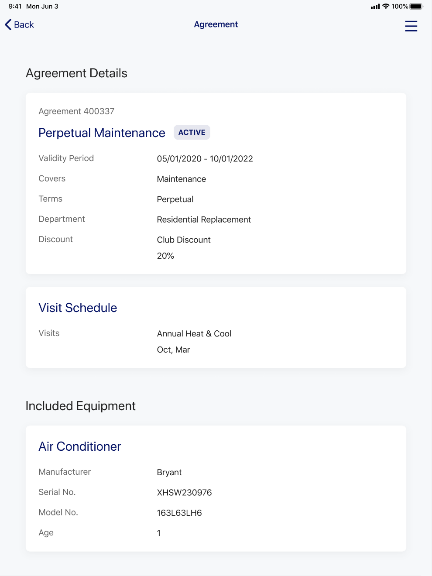Viewport: 432px width, 576px height.
Task: Select the Agreement 400337 number text
Action: pyautogui.click(x=76, y=111)
